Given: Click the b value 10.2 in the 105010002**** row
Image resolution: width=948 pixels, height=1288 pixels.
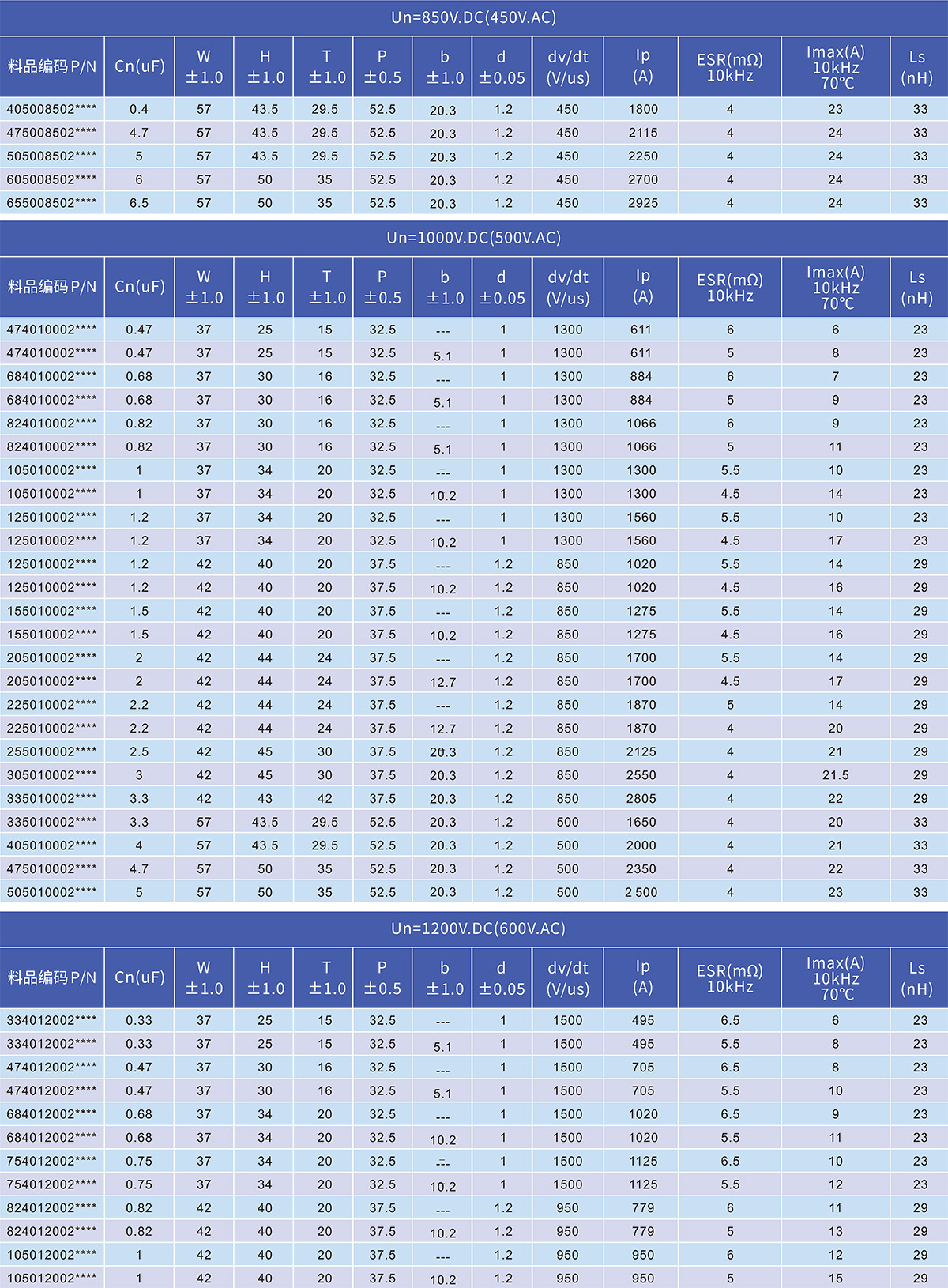Looking at the screenshot, I should pos(443,496).
